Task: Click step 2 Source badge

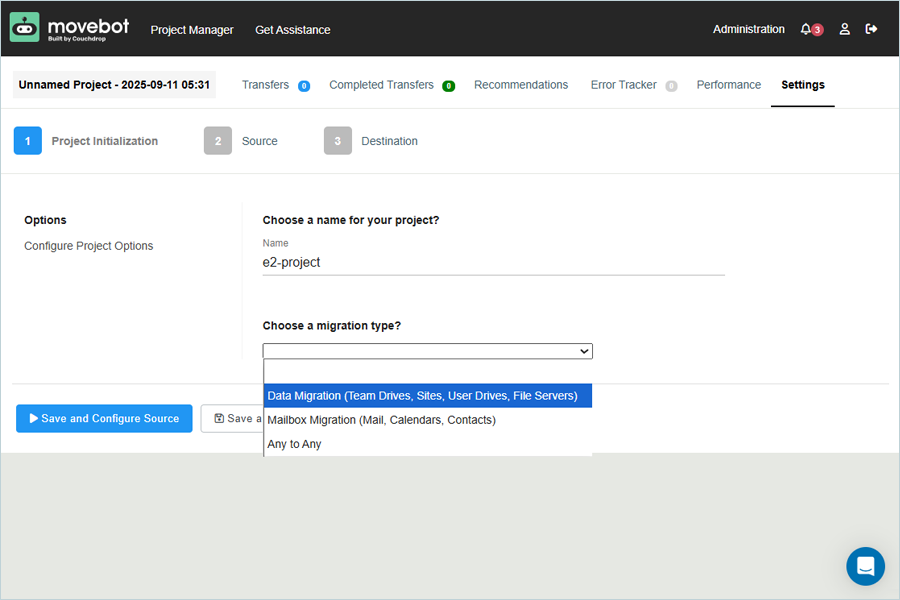Action: [x=217, y=141]
